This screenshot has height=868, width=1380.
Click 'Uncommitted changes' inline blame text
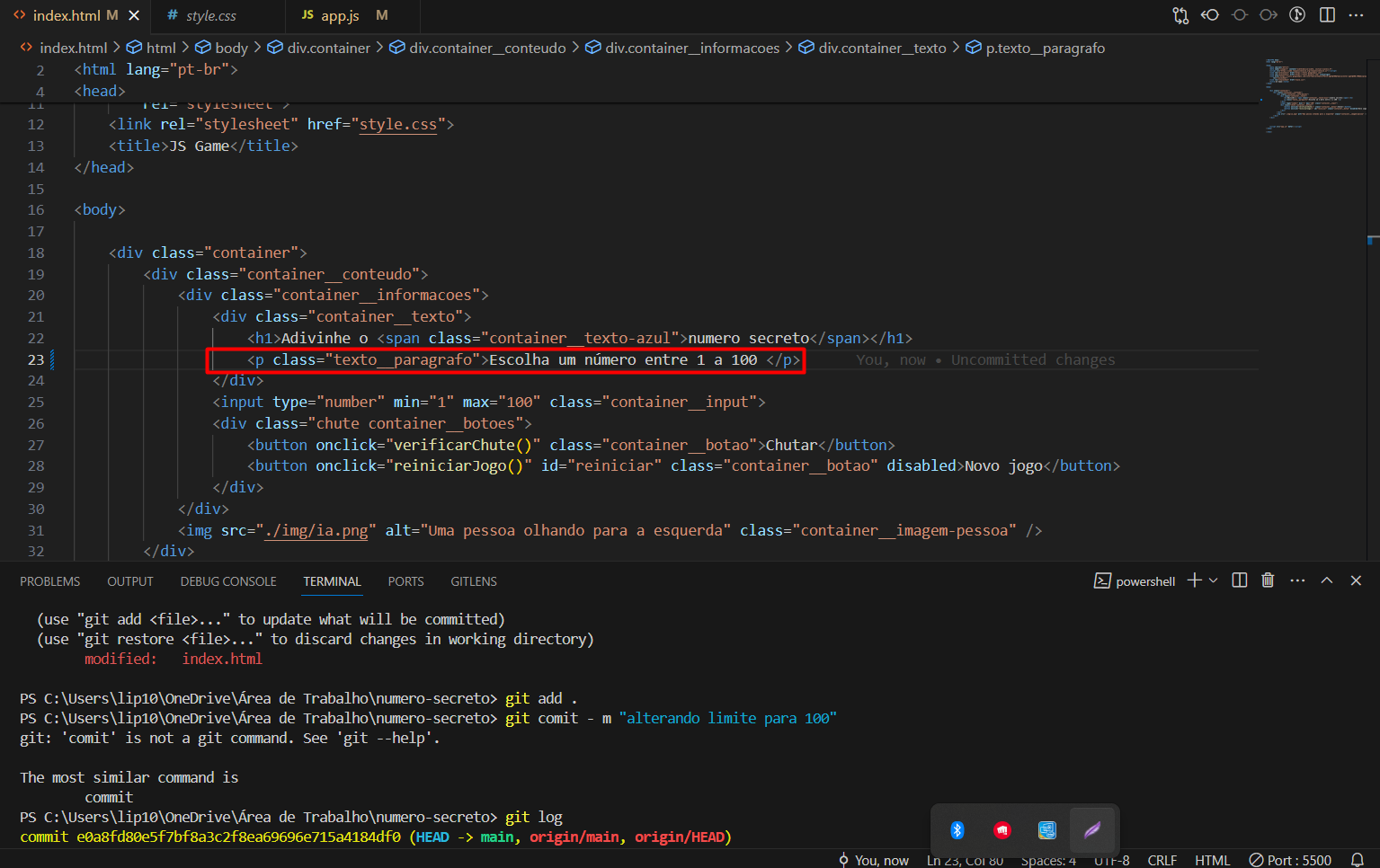[x=1033, y=359]
